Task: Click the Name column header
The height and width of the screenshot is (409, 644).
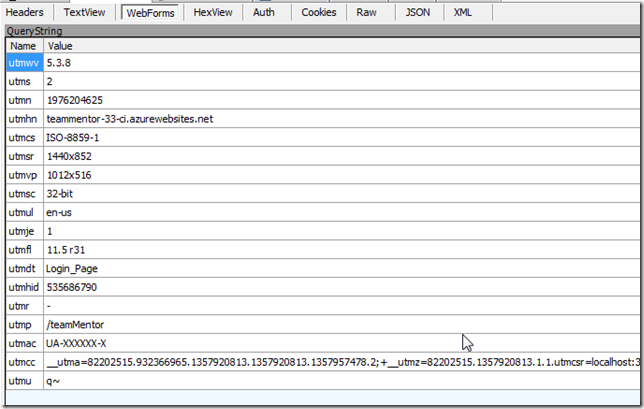Action: pos(25,46)
